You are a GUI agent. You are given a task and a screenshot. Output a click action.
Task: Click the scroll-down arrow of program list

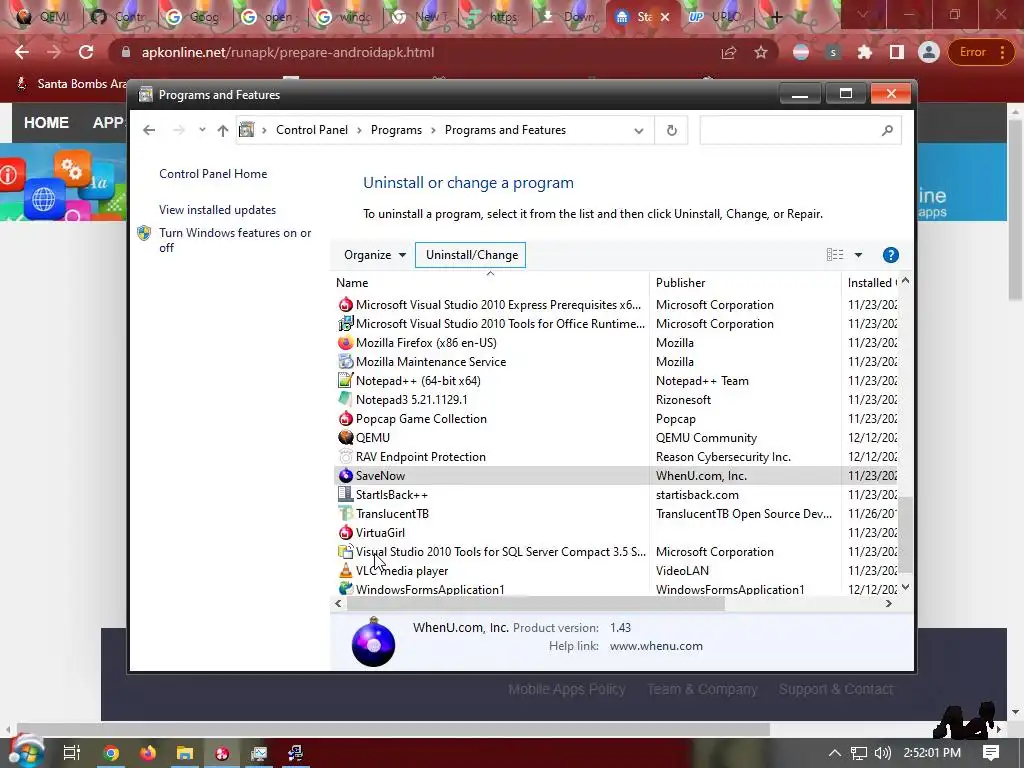click(x=905, y=587)
